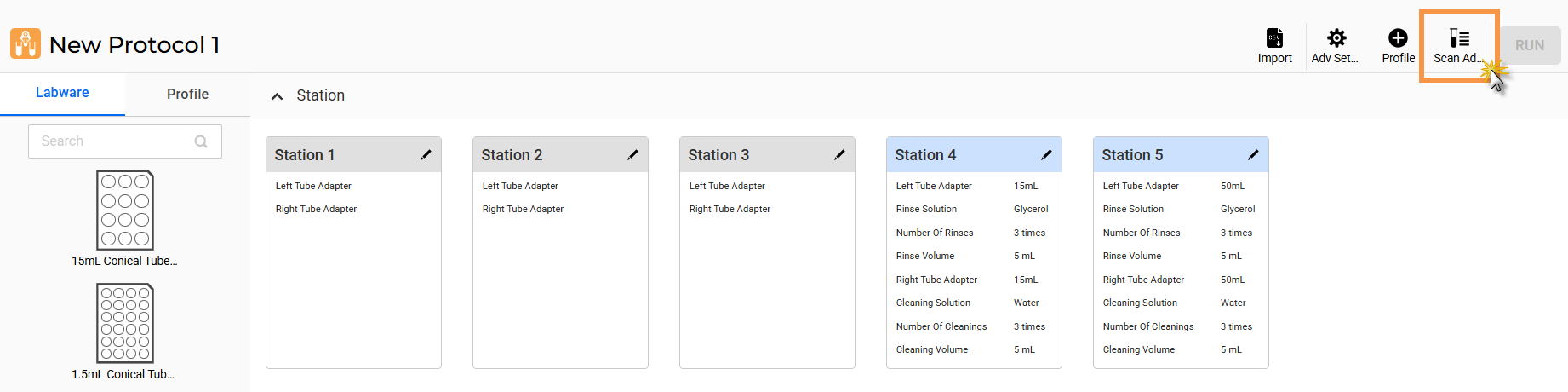Click the orange protocol app logo

click(x=26, y=44)
